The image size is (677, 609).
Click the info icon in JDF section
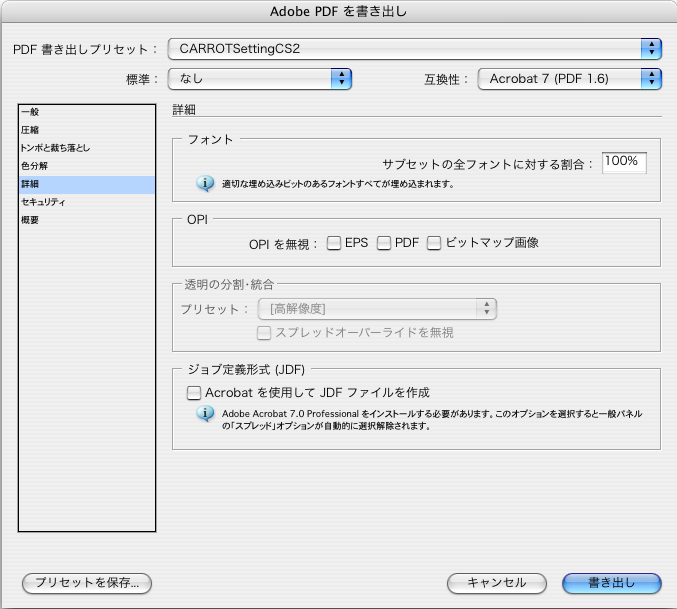click(x=205, y=413)
